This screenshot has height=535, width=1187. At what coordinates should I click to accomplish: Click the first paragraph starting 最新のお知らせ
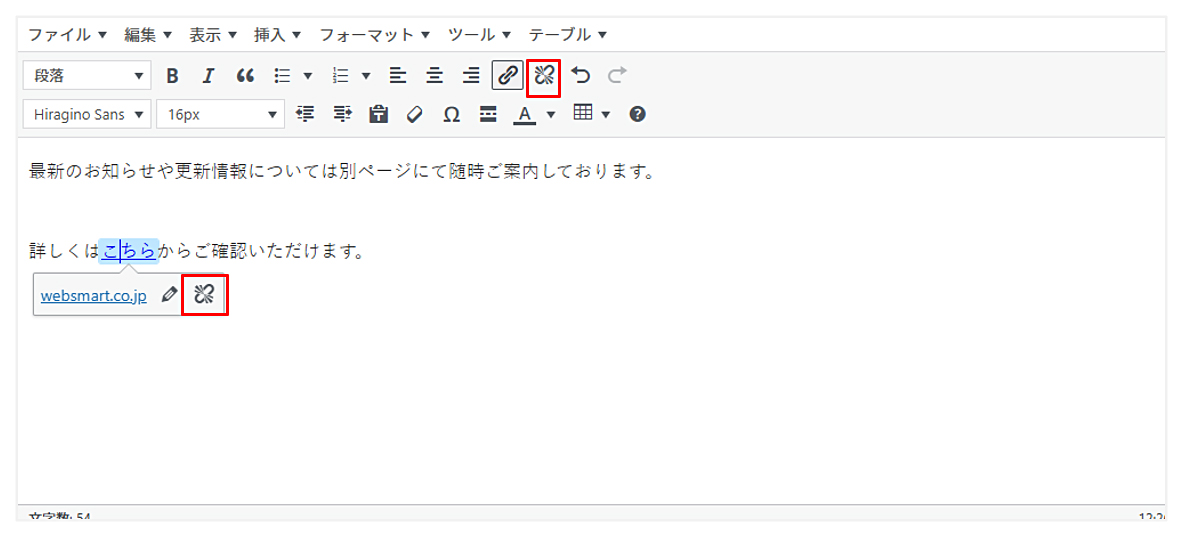point(341,172)
